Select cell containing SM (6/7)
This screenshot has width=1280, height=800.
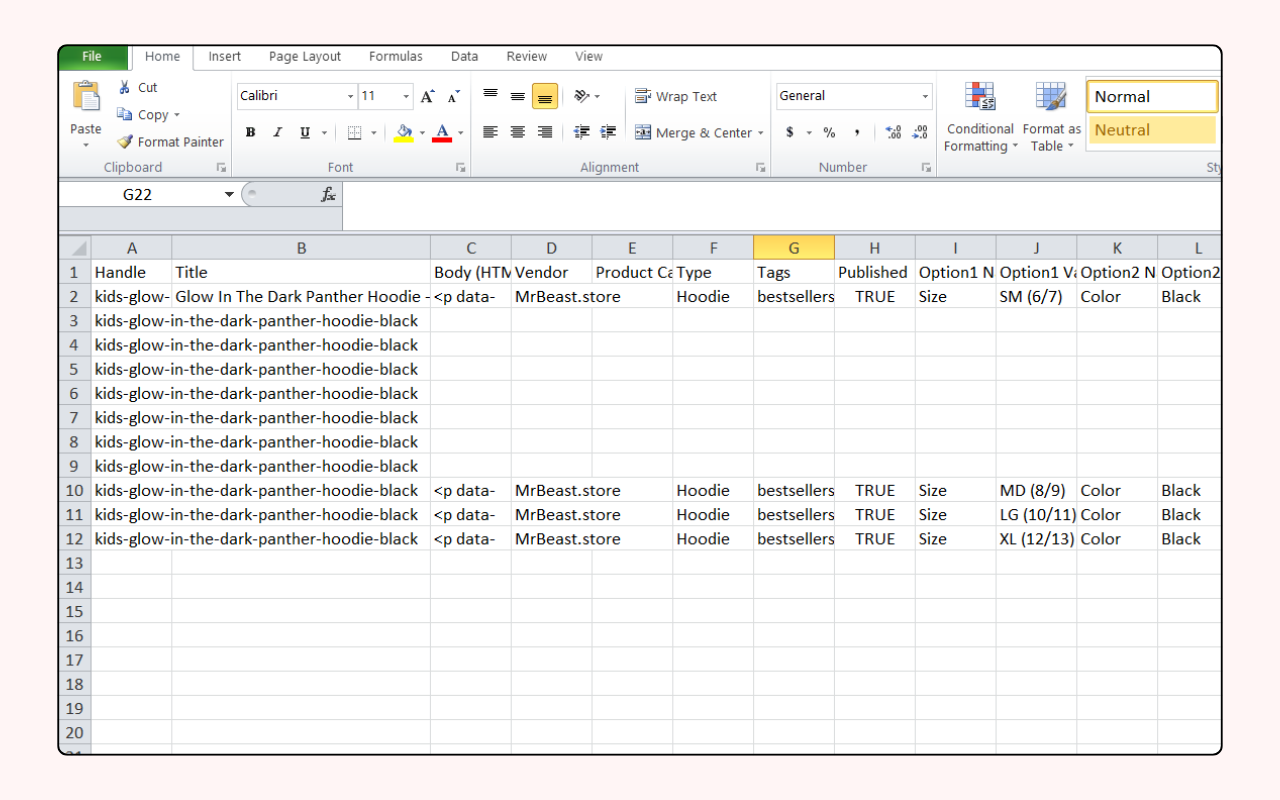tap(1036, 296)
